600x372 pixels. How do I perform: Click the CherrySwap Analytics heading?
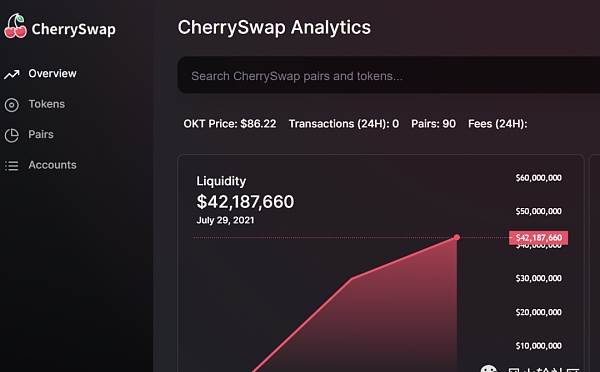274,28
